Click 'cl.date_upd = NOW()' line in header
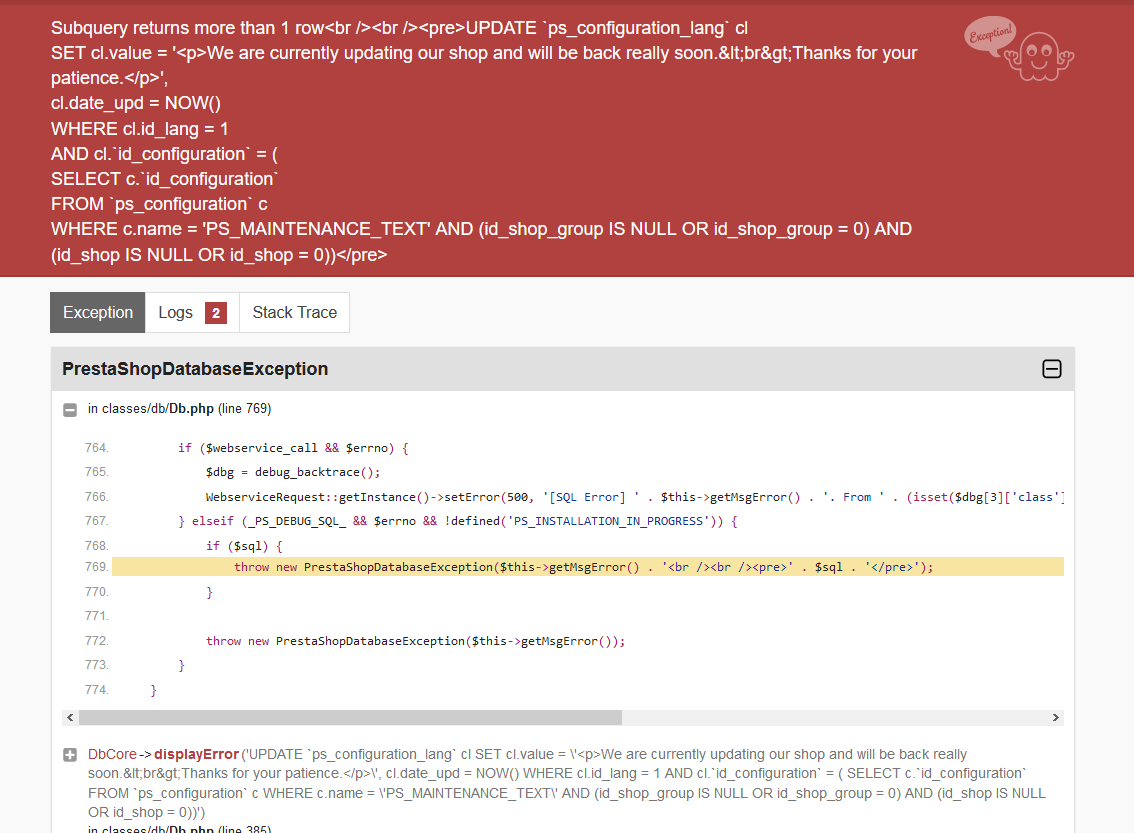The height and width of the screenshot is (833, 1134). coord(136,103)
